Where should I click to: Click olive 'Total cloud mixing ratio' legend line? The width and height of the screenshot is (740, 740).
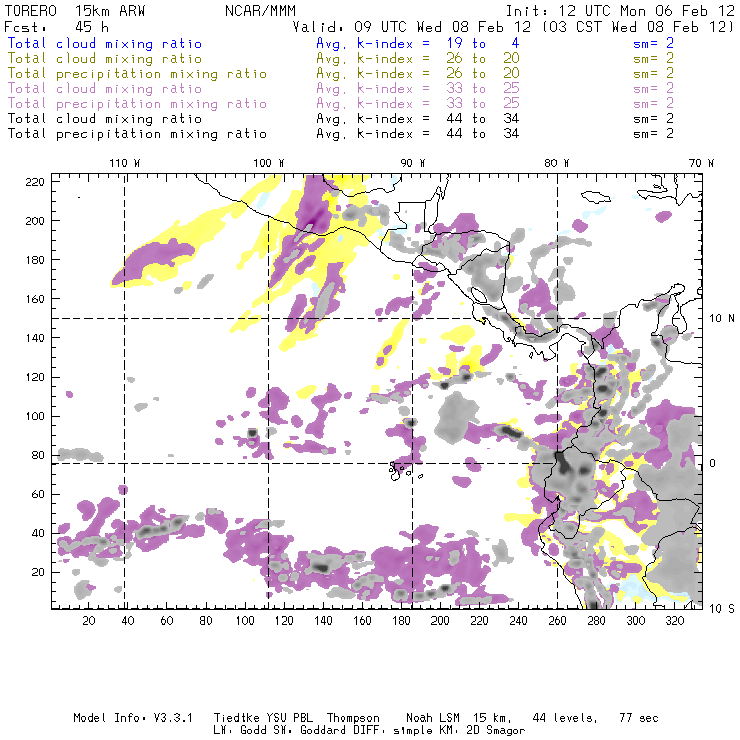[105, 59]
